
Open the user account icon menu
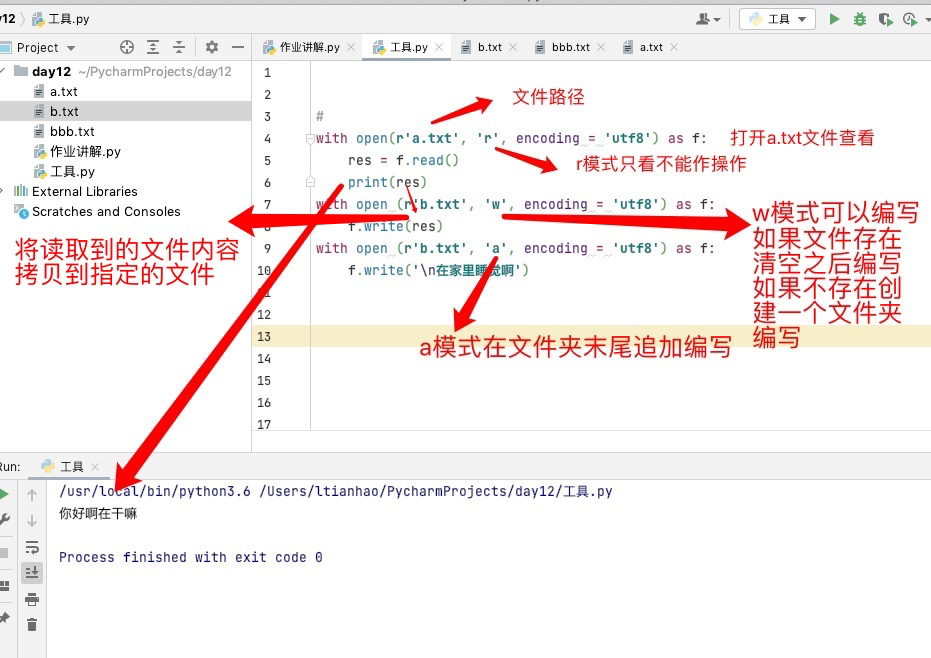coord(707,19)
